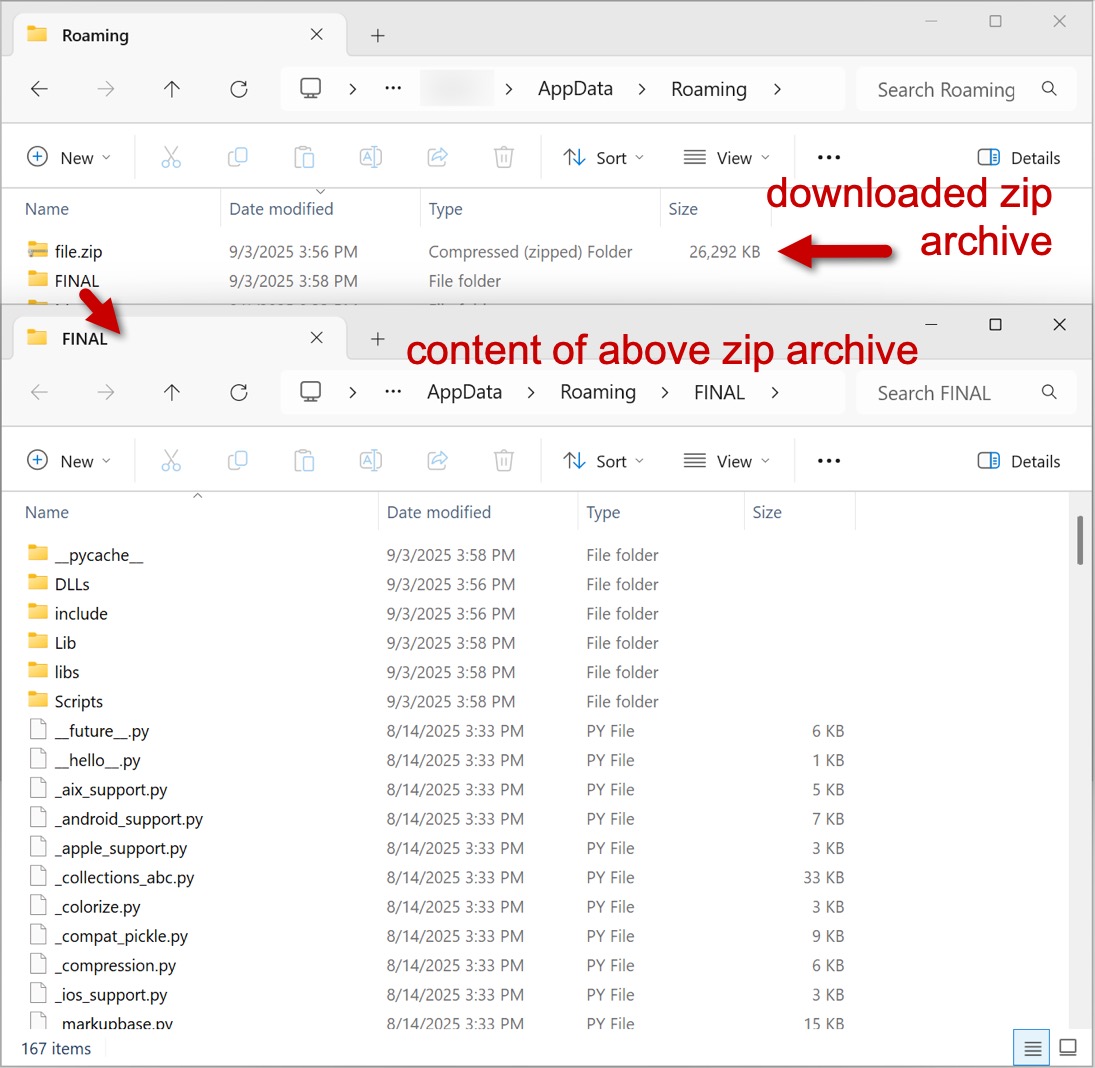Click the Date modified column header in FINAL window

(x=439, y=513)
